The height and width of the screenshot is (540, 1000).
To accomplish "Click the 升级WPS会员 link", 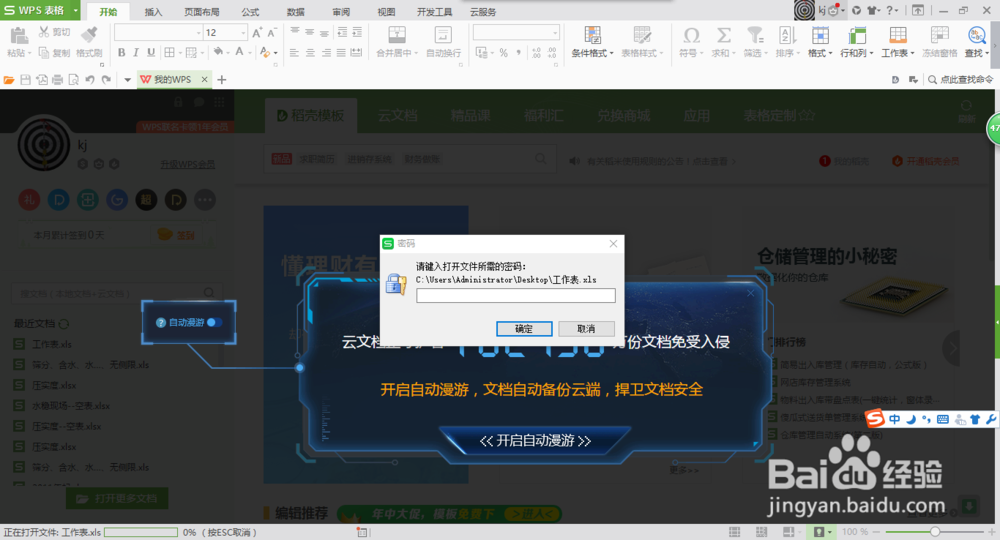I will pyautogui.click(x=188, y=164).
